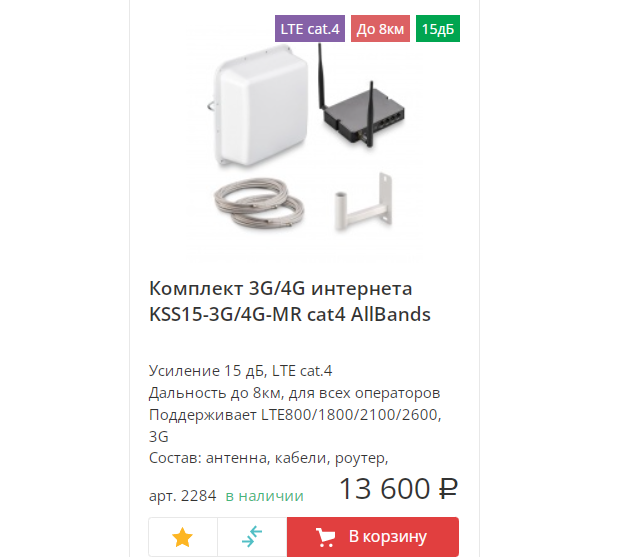
Task: Click the white panel antenna image
Action: (x=260, y=107)
